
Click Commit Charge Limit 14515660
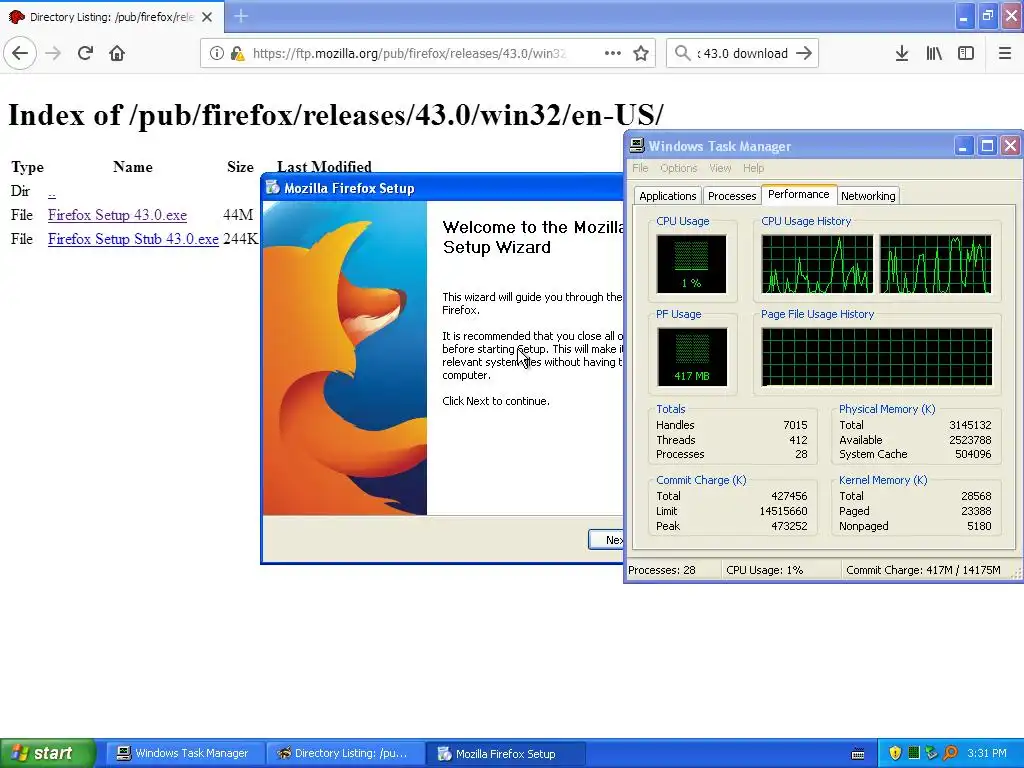[783, 511]
